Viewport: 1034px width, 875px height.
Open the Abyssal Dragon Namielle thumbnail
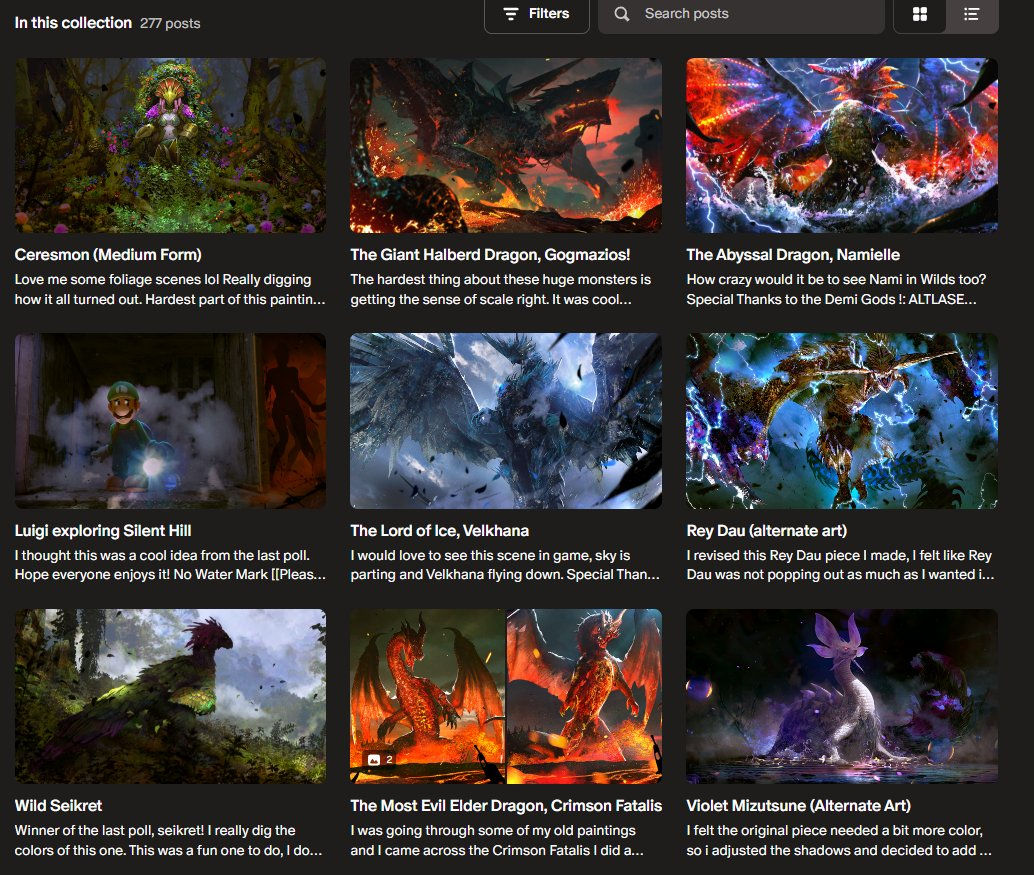coord(841,145)
